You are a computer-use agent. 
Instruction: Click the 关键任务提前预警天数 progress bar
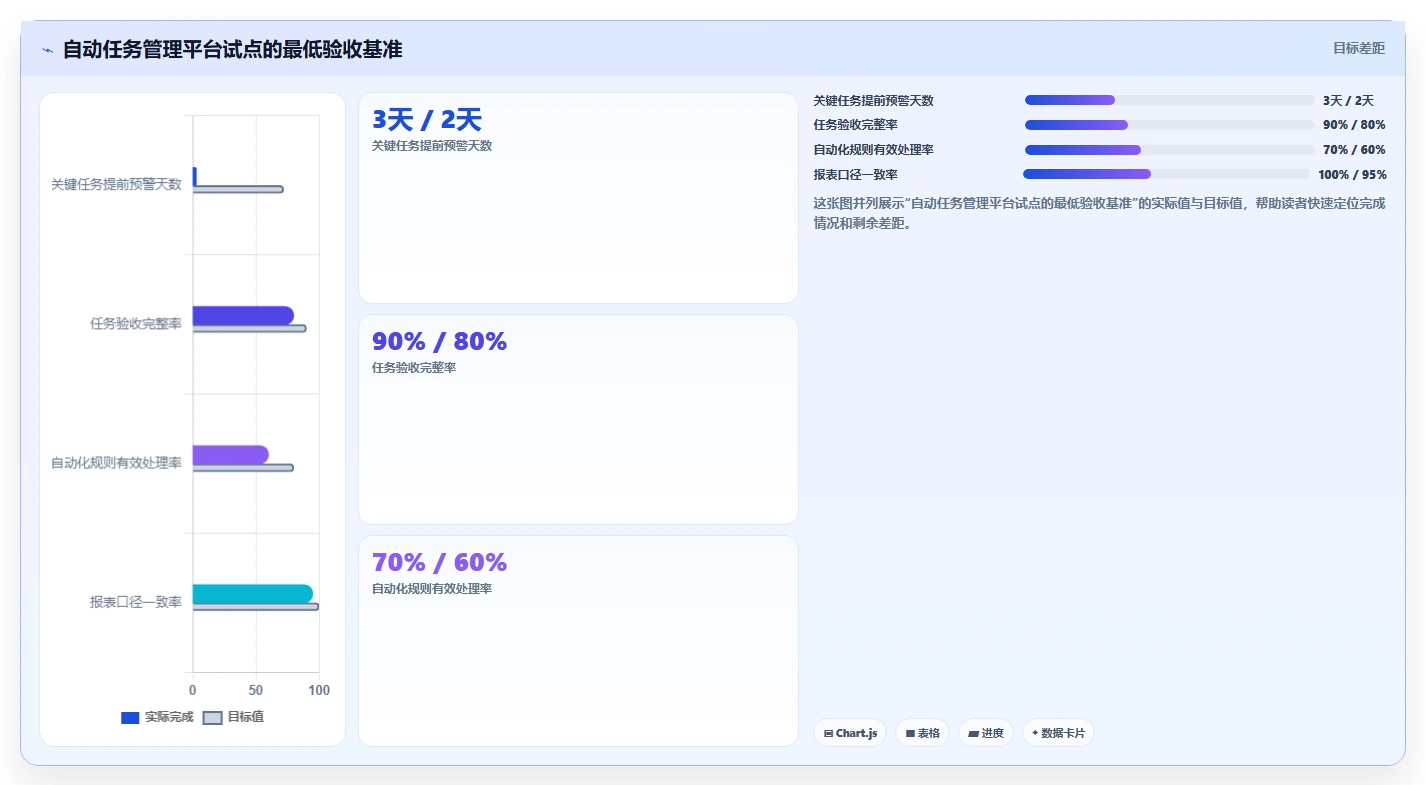pos(1170,100)
